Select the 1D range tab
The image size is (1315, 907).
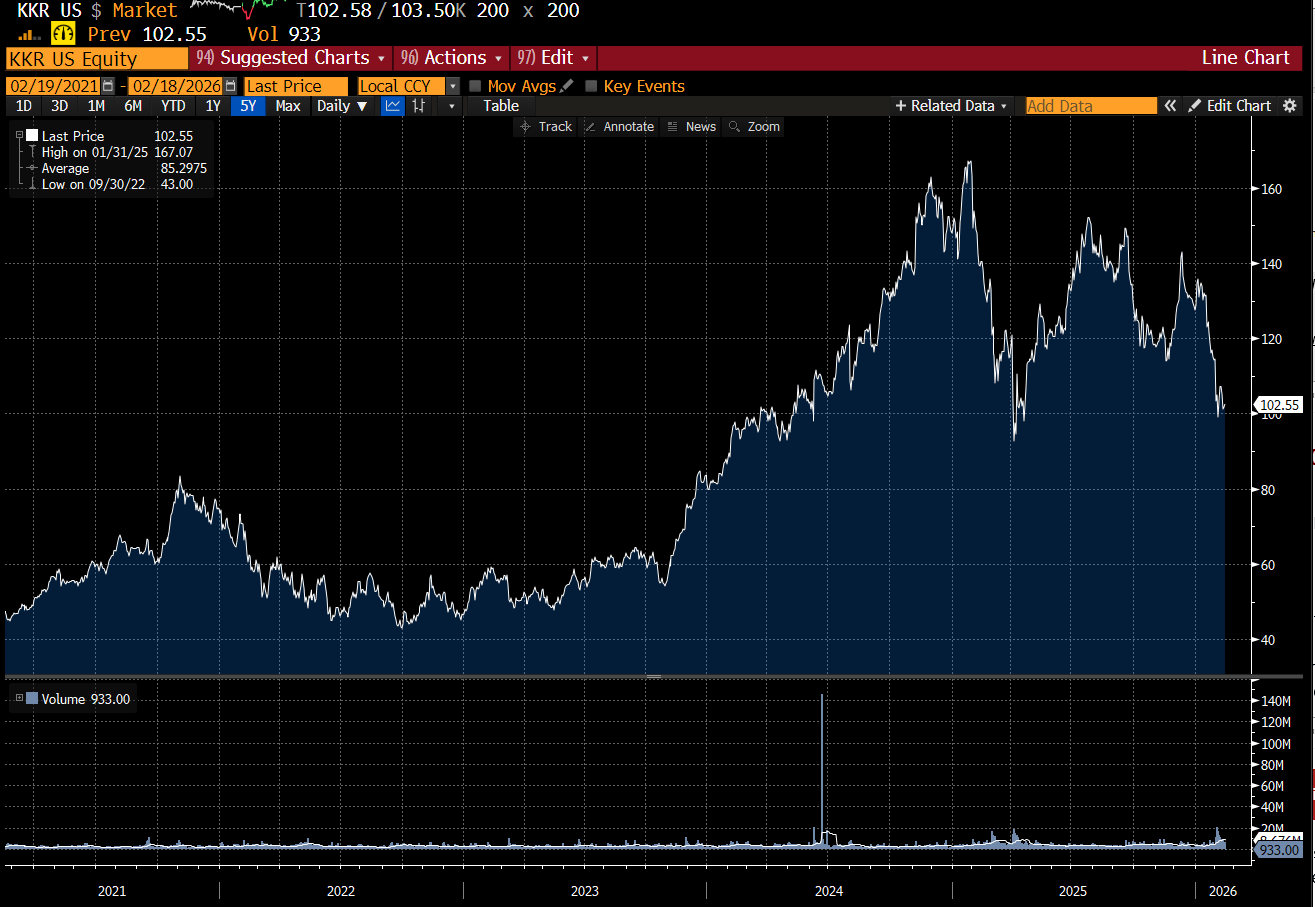click(24, 106)
